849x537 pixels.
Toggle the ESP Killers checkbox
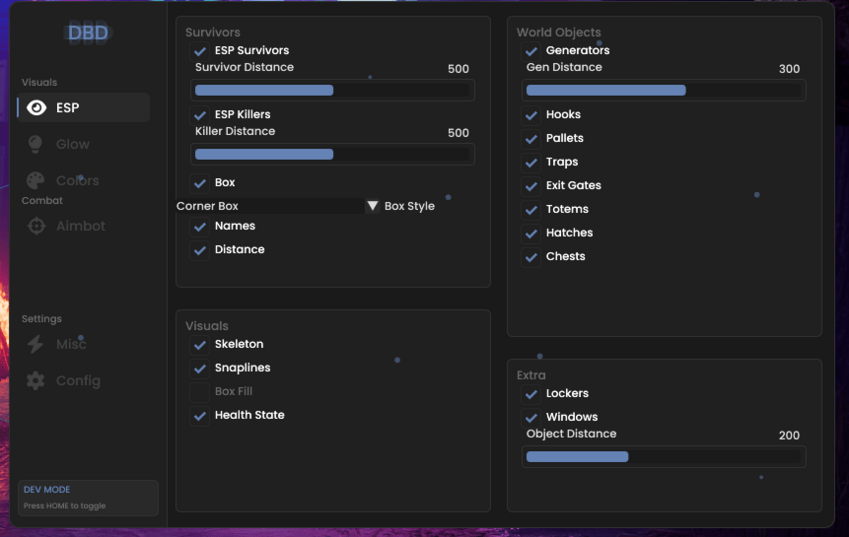point(200,115)
